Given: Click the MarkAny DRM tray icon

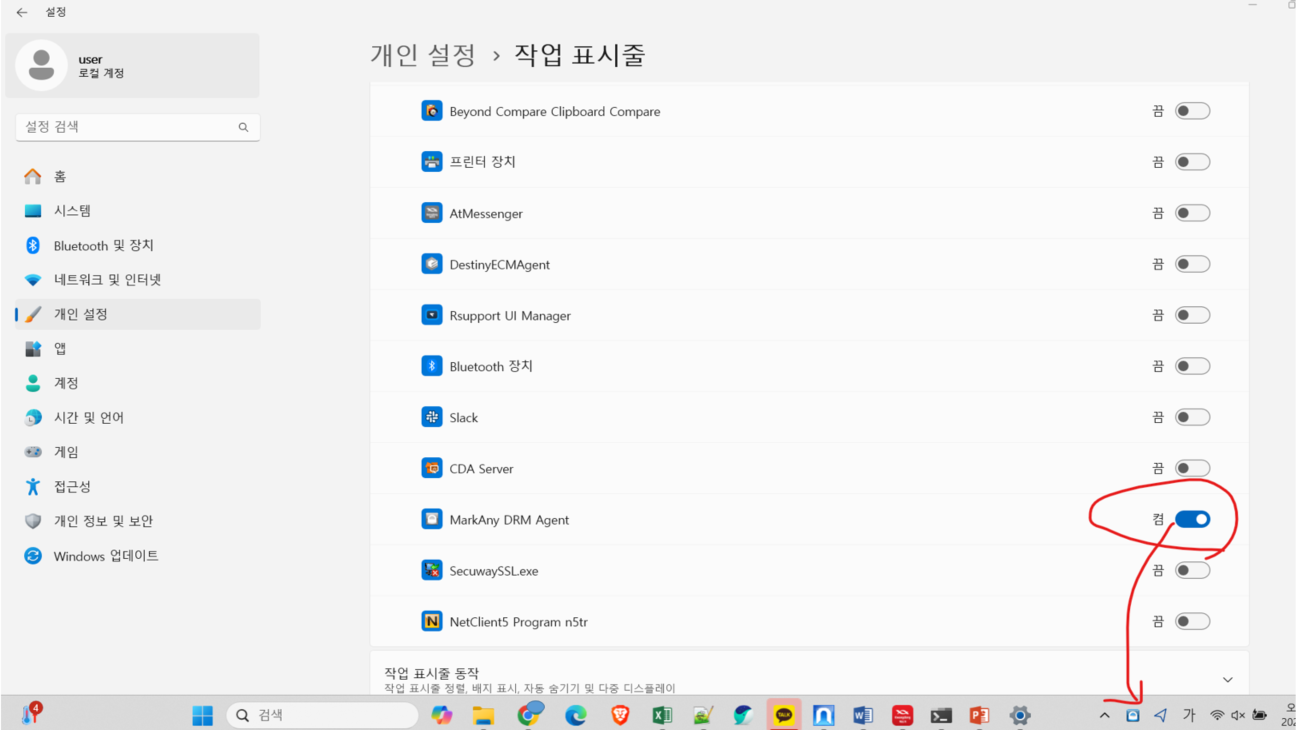Looking at the screenshot, I should pyautogui.click(x=1132, y=715).
